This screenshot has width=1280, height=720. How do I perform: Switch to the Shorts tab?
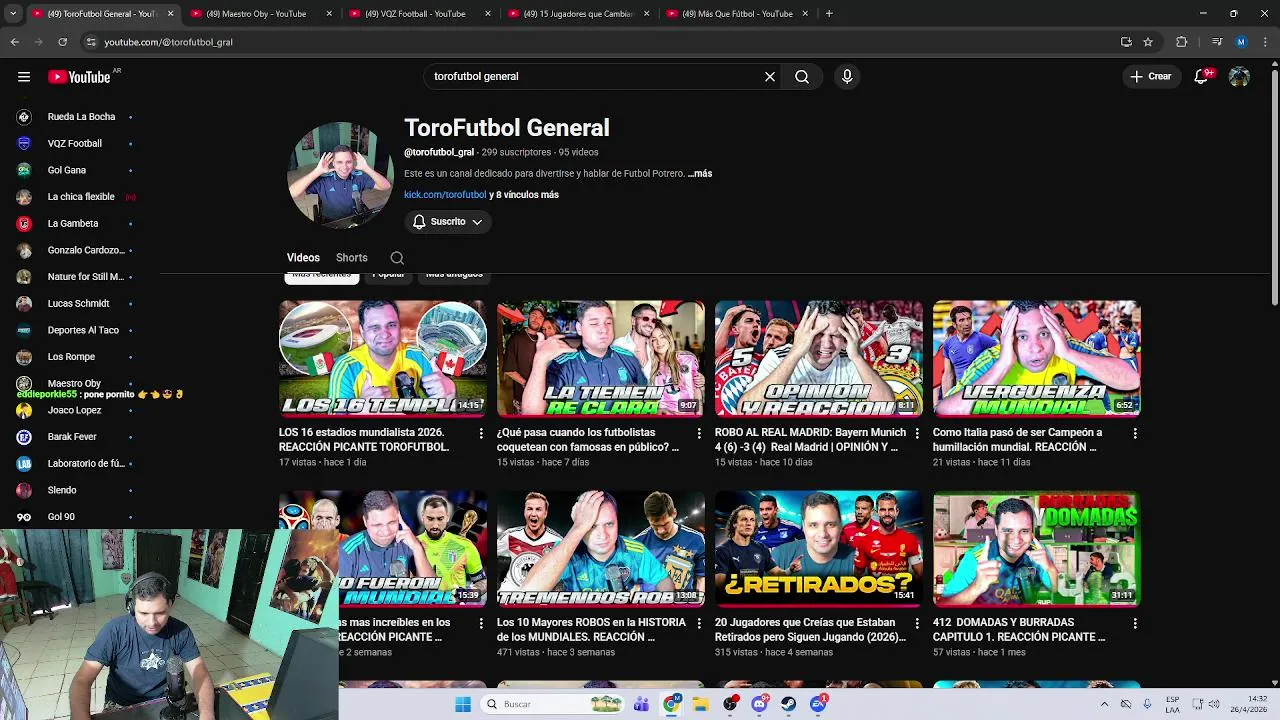coord(352,258)
